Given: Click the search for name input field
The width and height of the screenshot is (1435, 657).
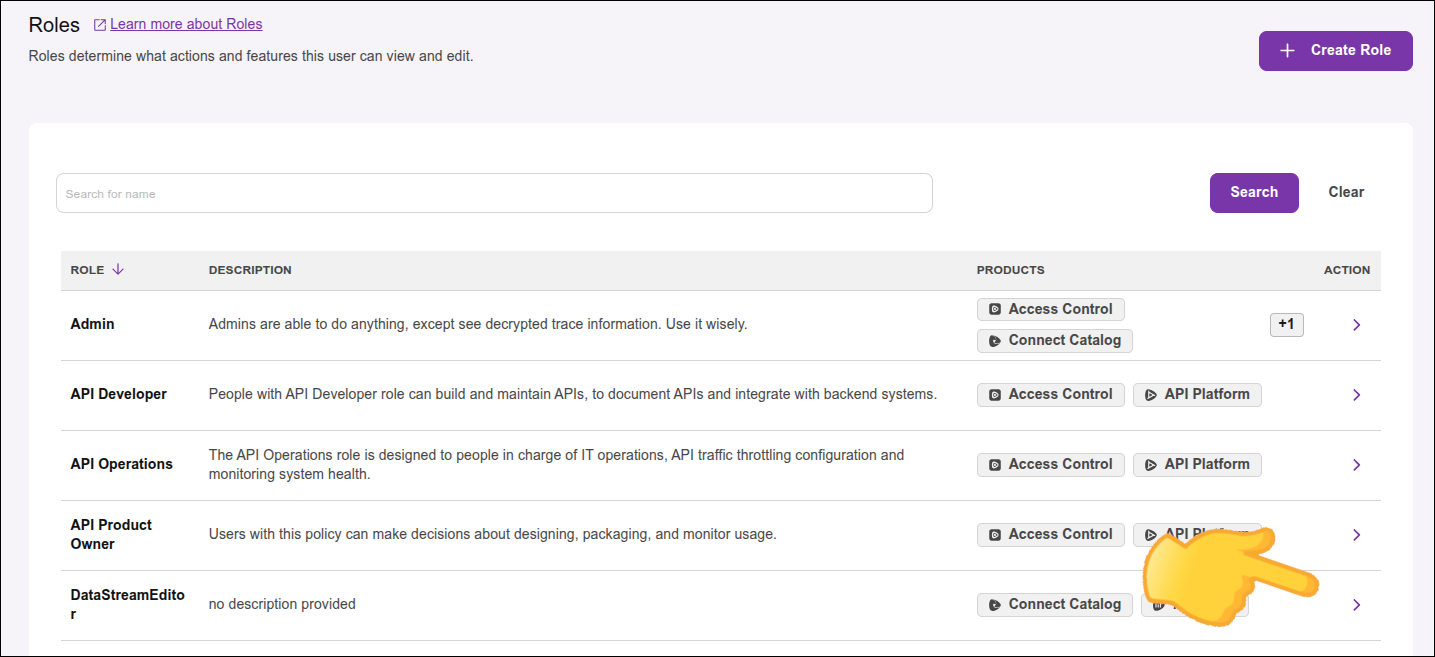Looking at the screenshot, I should 494,192.
